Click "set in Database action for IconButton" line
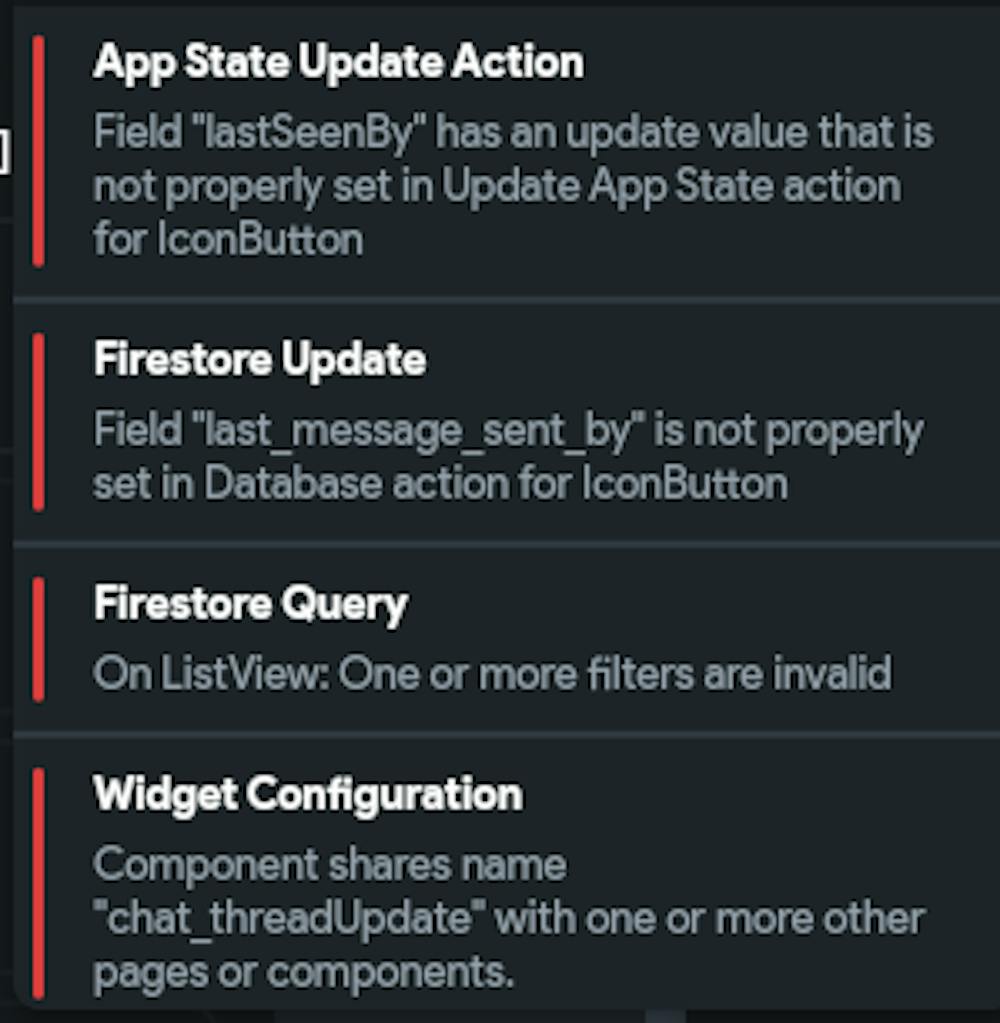Viewport: 1000px width, 1023px height. (x=440, y=484)
